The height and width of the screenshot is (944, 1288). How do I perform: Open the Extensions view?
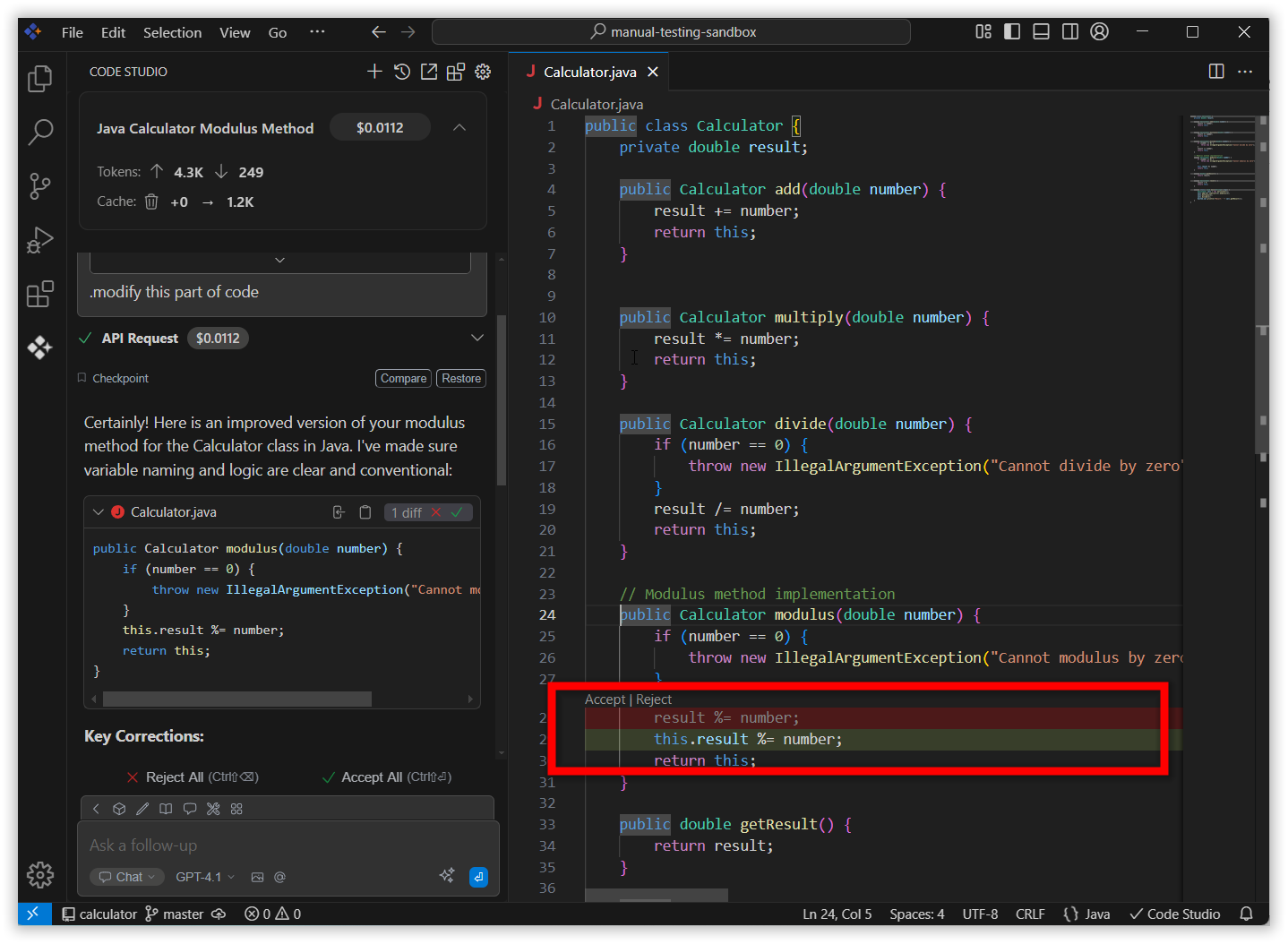point(40,294)
